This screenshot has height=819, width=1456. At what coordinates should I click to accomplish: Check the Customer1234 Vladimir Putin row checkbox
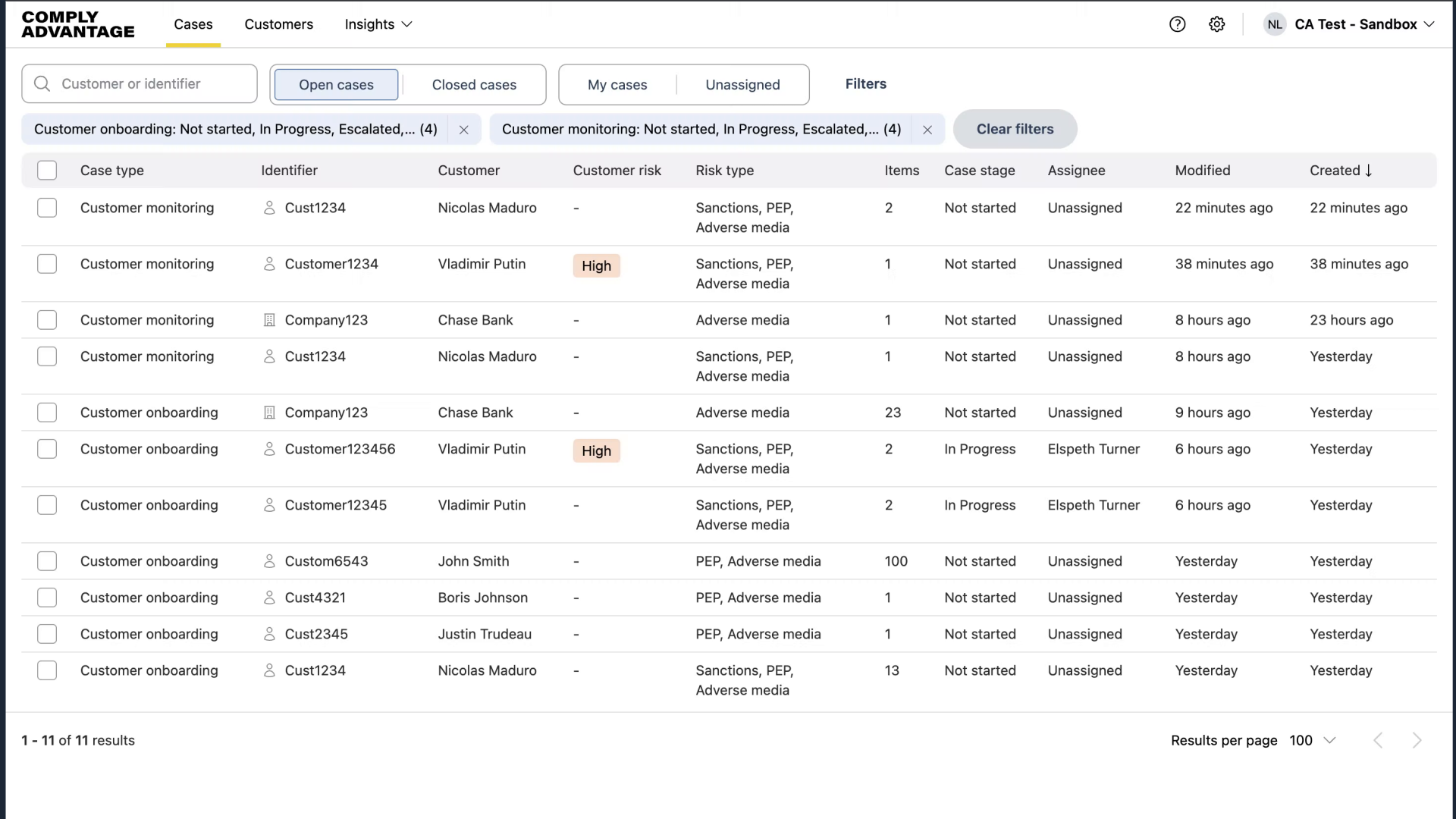point(47,264)
